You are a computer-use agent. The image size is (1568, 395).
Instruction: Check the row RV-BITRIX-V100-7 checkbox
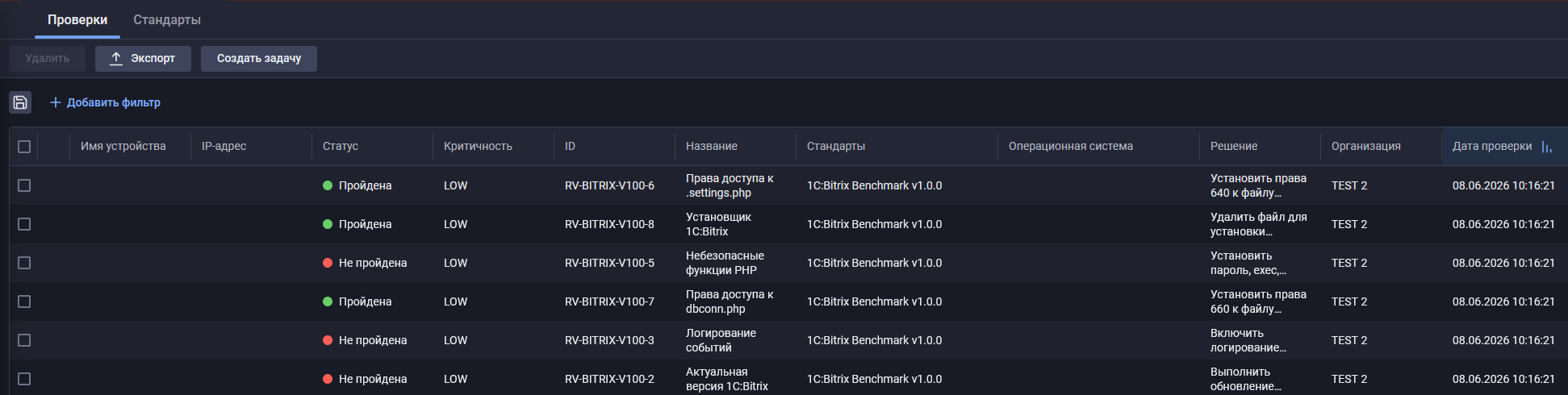pos(24,301)
